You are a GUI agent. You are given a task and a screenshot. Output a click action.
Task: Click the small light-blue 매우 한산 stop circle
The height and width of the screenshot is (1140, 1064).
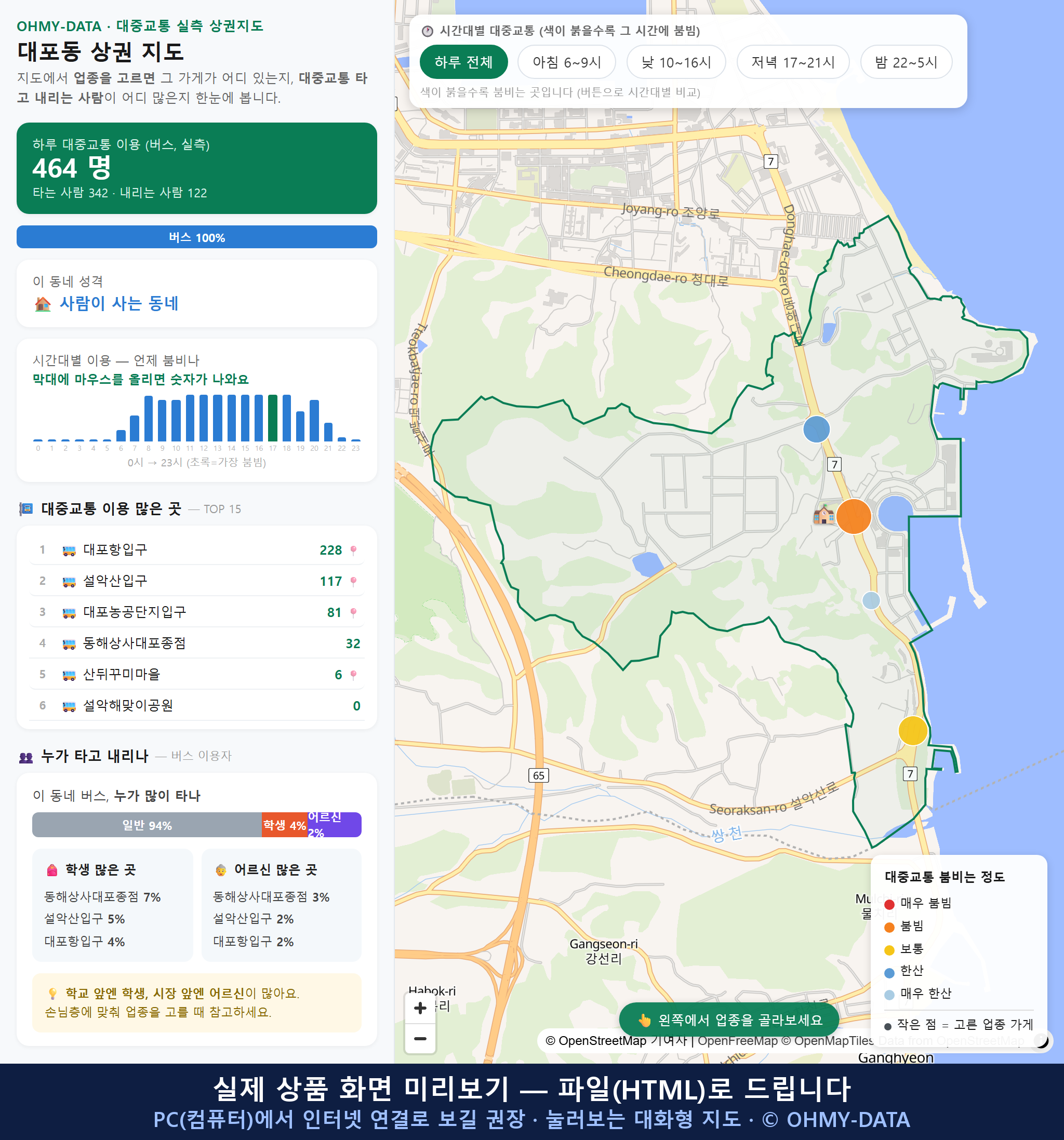[871, 600]
